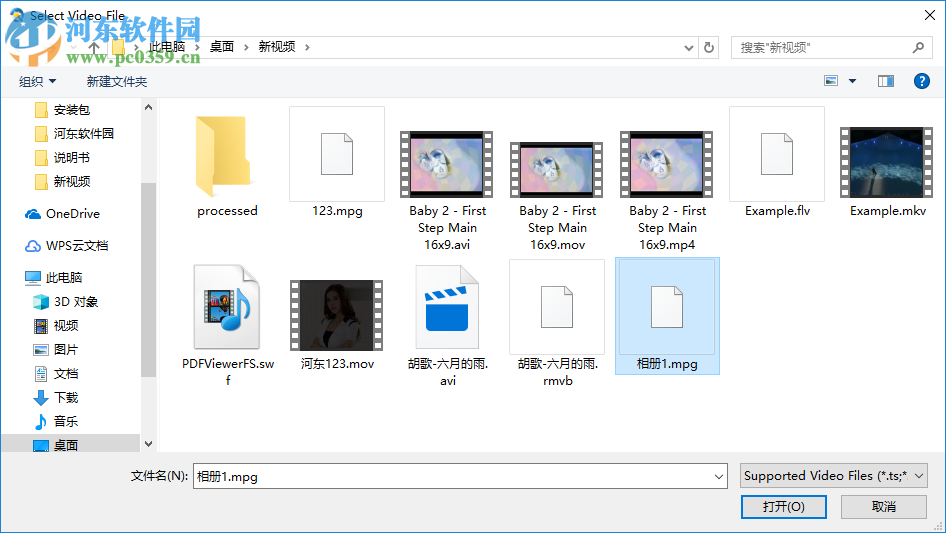Expand the file name combo box dropdown

coord(719,476)
